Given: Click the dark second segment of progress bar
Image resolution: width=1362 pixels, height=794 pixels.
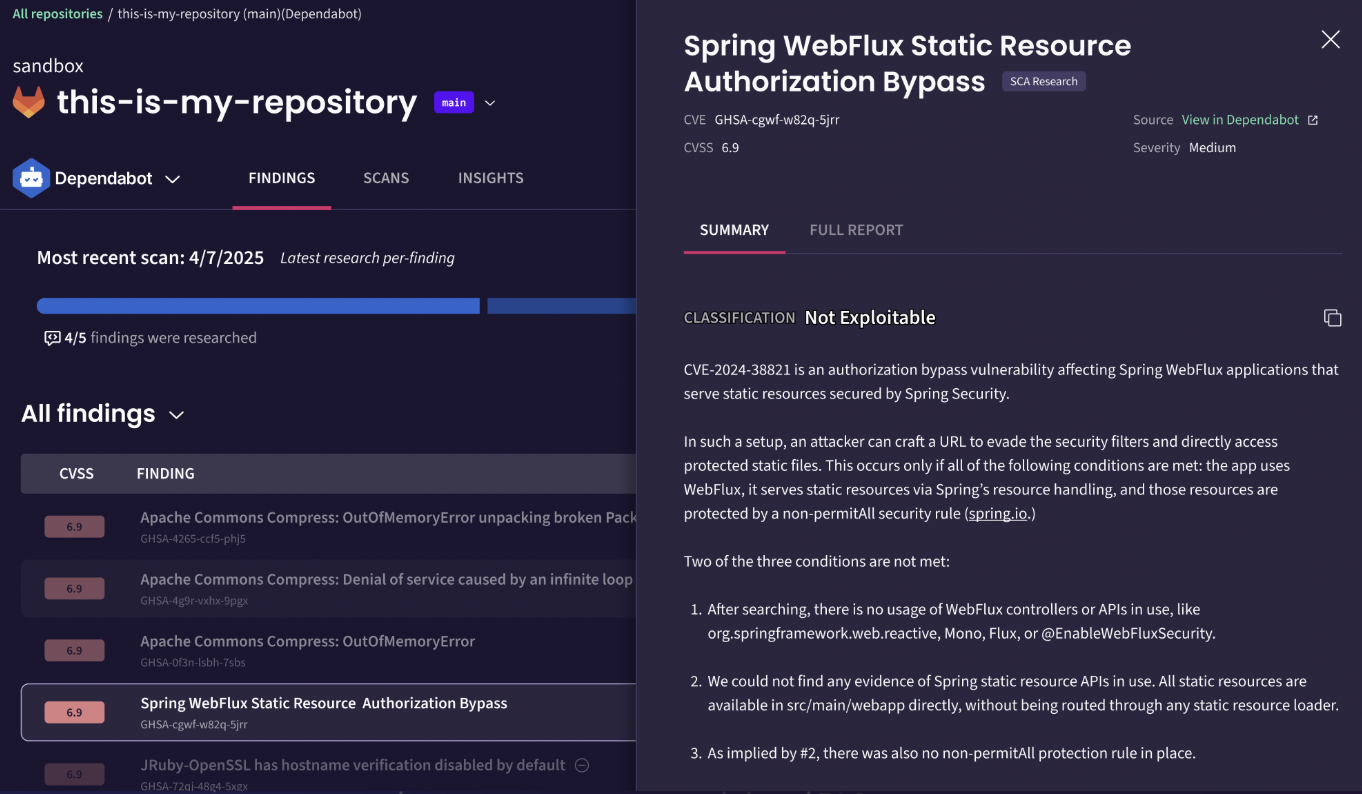Looking at the screenshot, I should [561, 306].
